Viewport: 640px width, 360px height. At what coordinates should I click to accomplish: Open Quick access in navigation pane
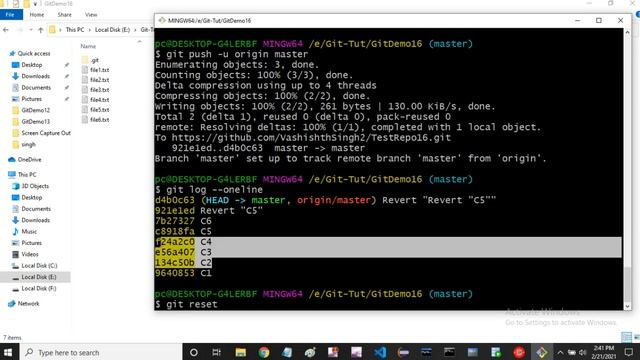tap(30, 53)
